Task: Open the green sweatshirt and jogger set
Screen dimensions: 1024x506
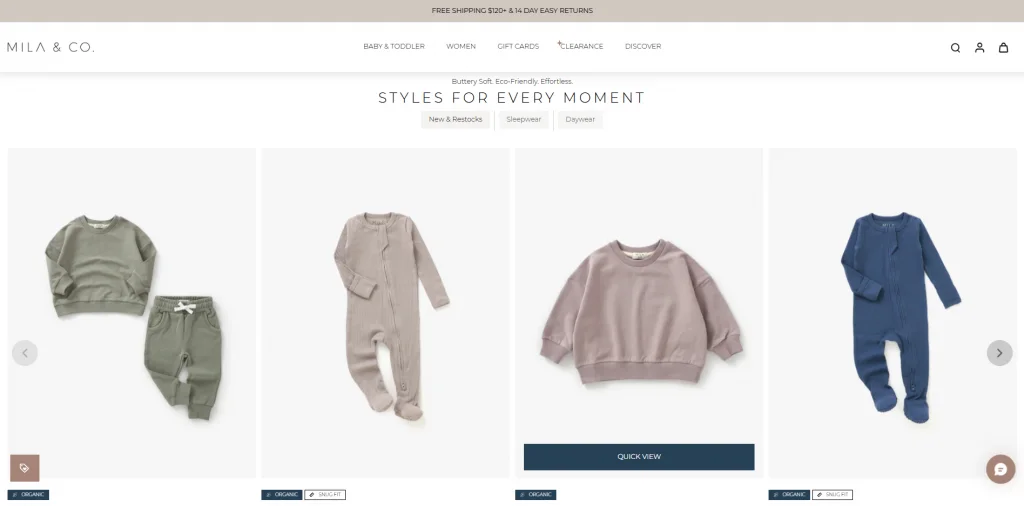Action: 132,313
